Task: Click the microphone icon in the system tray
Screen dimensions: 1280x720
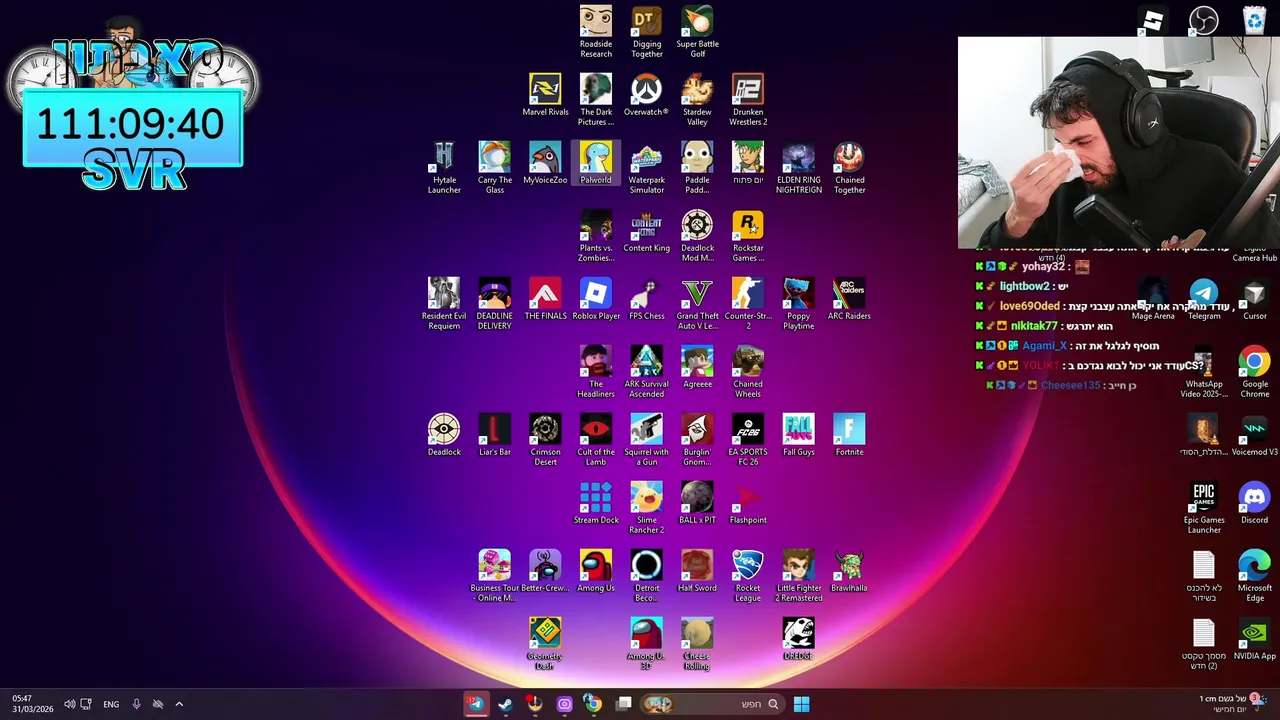Action: [x=137, y=704]
